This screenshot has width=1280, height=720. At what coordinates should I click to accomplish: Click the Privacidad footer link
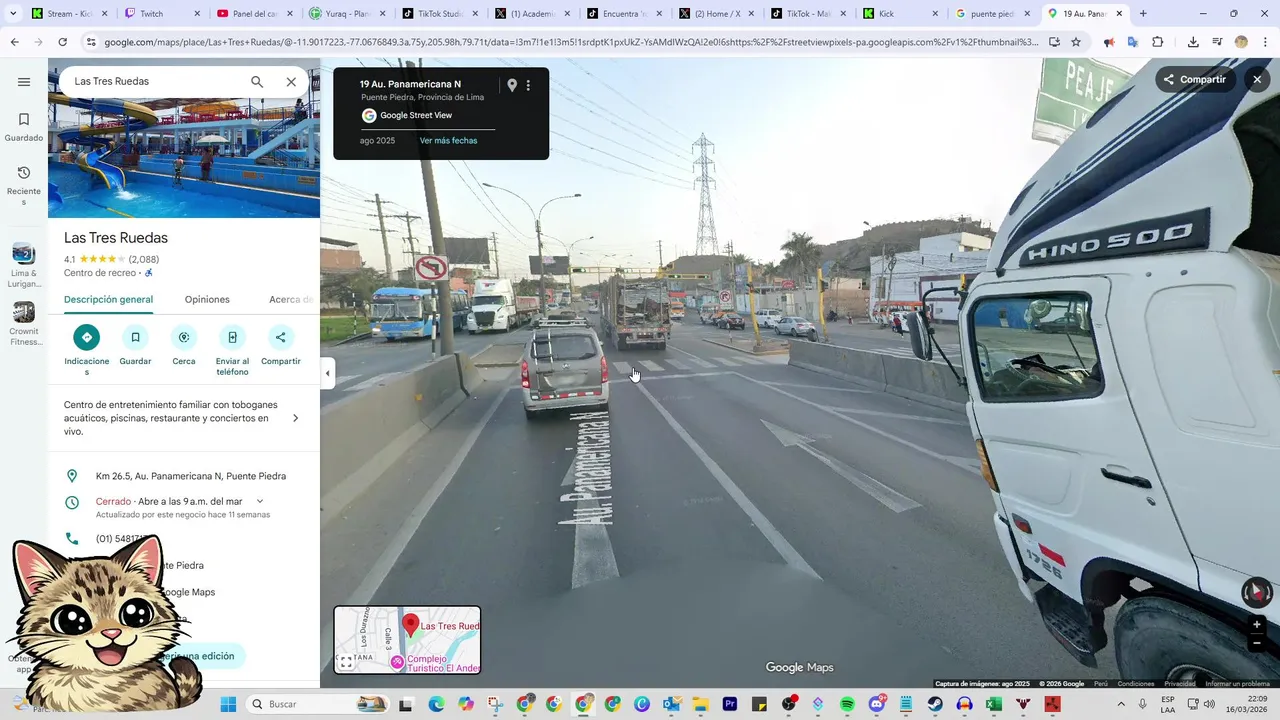pos(1179,684)
